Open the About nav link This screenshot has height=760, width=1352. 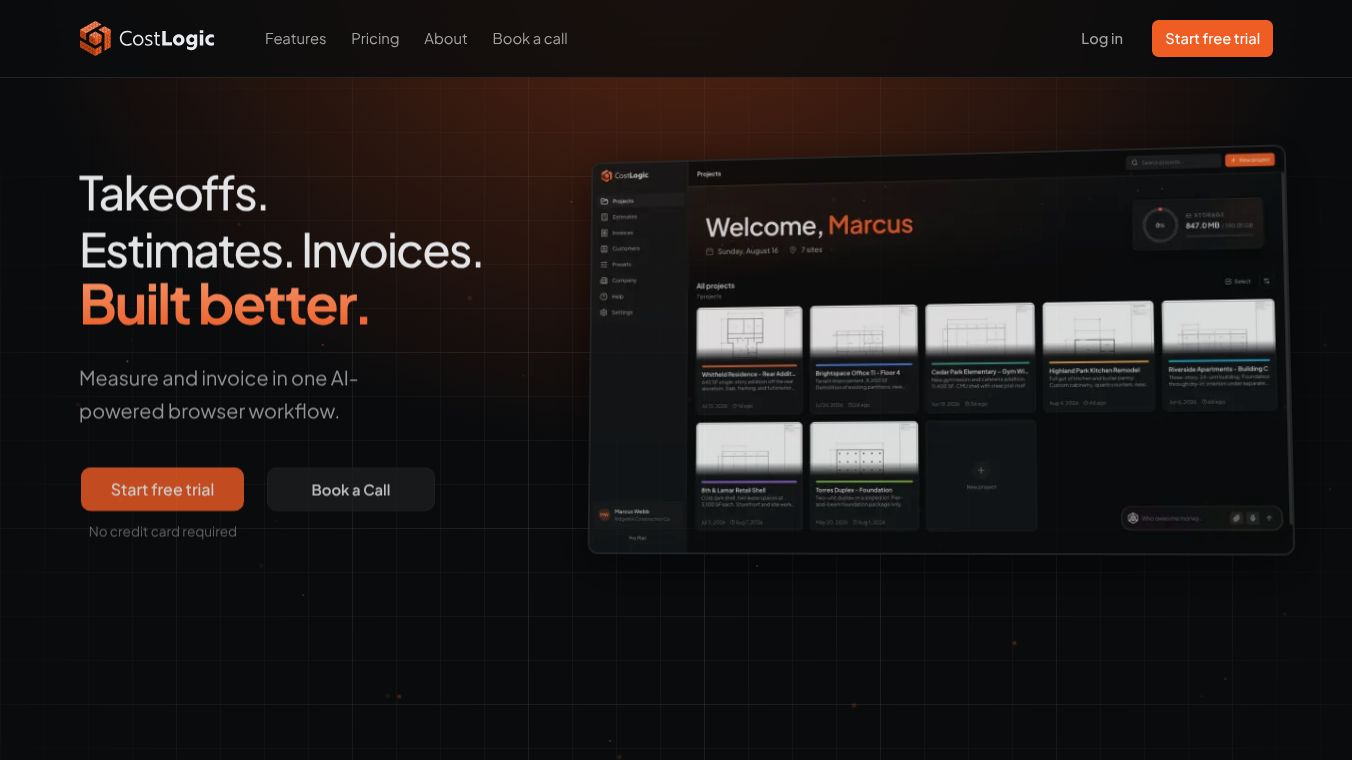pos(445,39)
